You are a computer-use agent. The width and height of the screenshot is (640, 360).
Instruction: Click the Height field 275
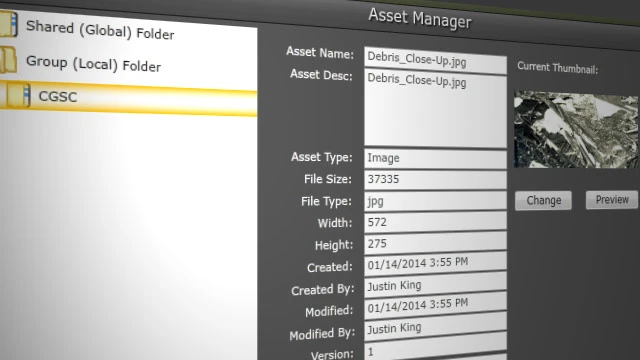pyautogui.click(x=435, y=243)
